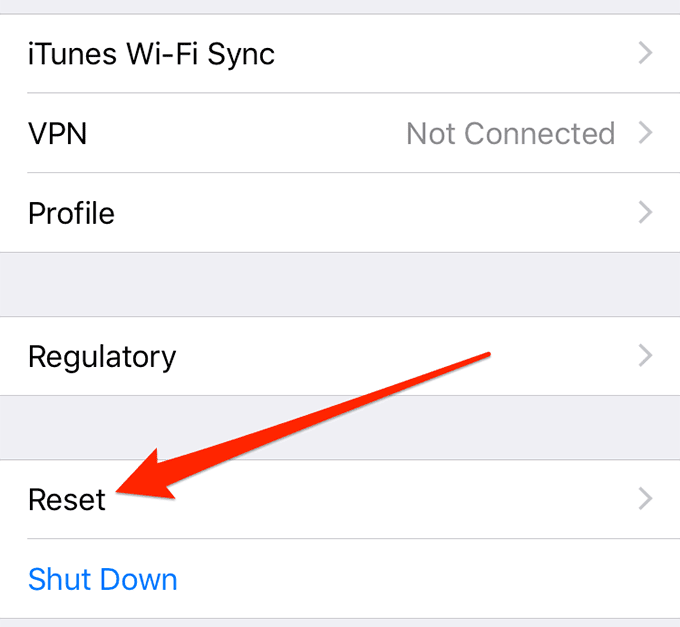Image resolution: width=680 pixels, height=627 pixels.
Task: Open the Regulatory information item
Action: coord(102,356)
